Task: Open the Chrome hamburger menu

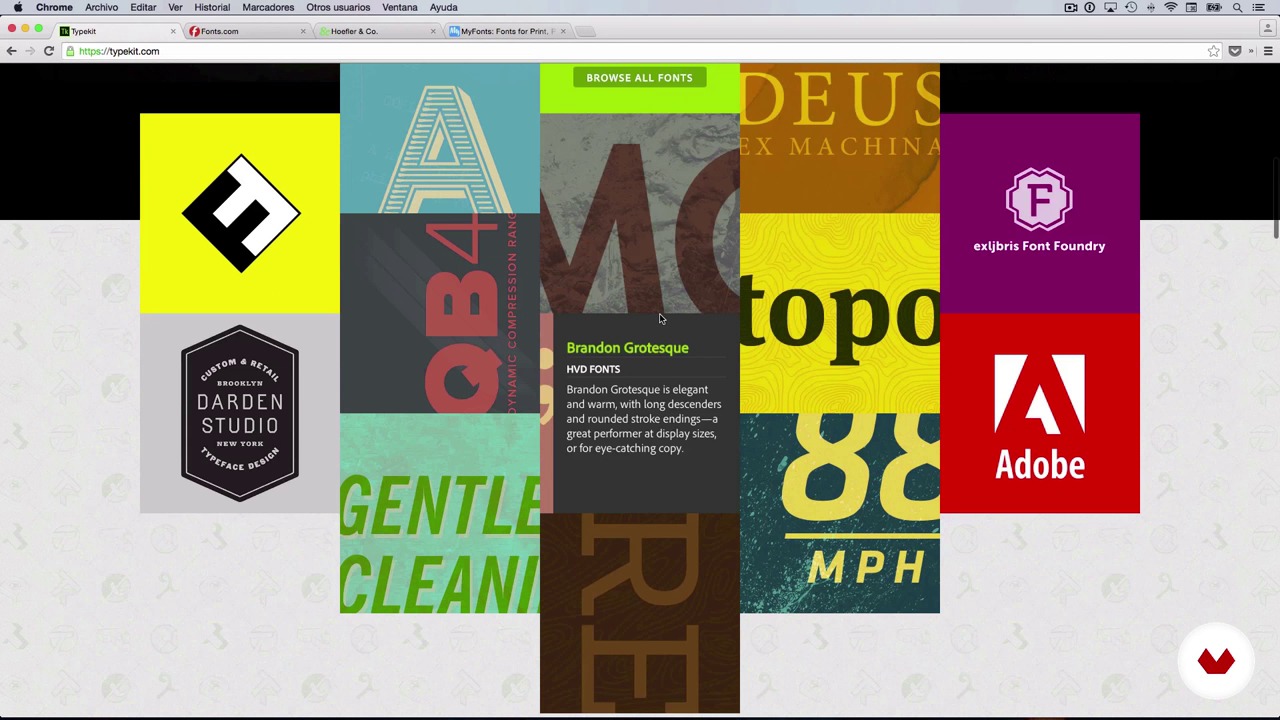Action: click(x=1268, y=51)
